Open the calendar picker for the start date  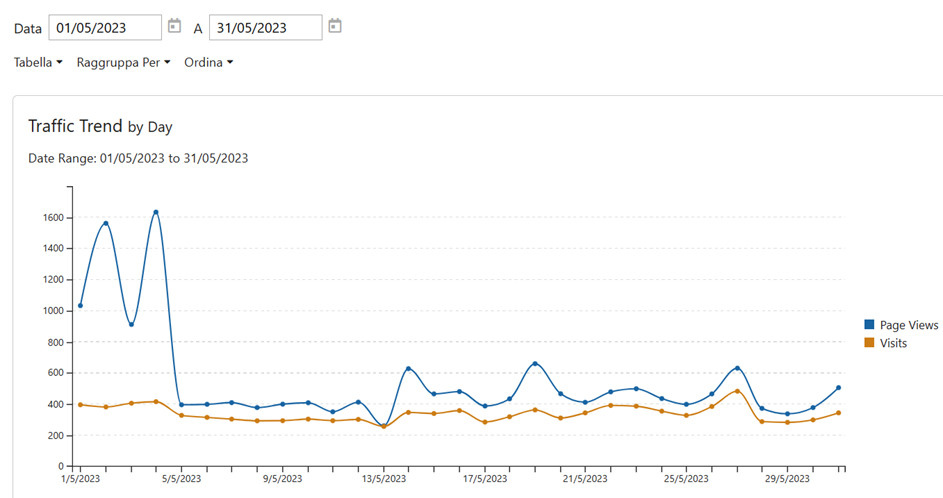pyautogui.click(x=175, y=26)
